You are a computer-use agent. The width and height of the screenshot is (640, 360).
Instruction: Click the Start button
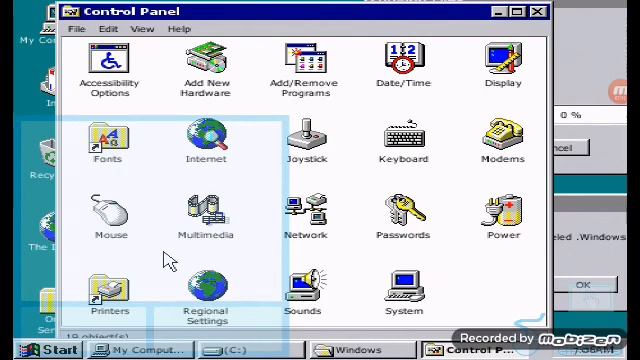tap(49, 350)
